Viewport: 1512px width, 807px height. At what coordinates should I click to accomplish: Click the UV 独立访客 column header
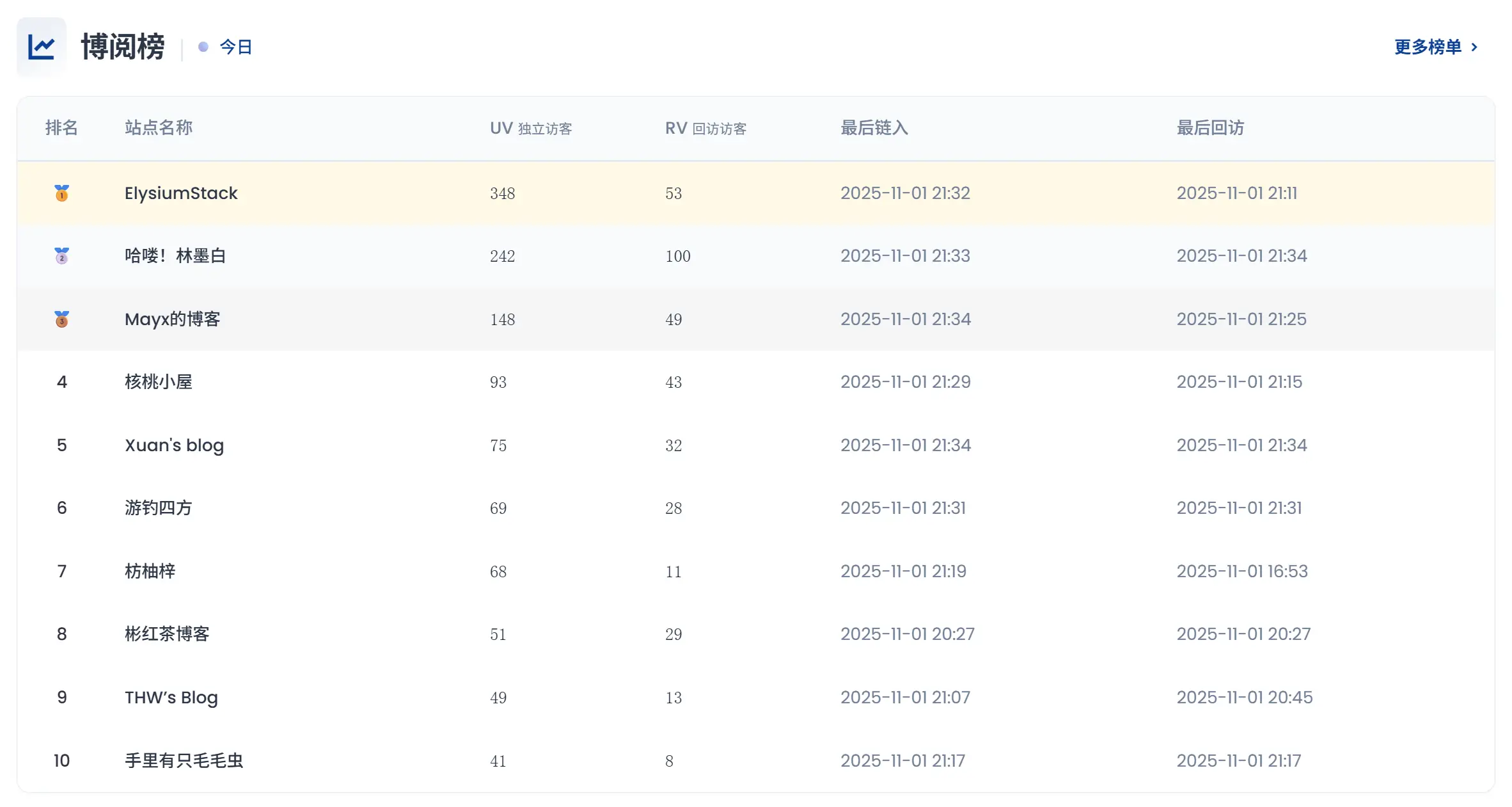point(531,128)
